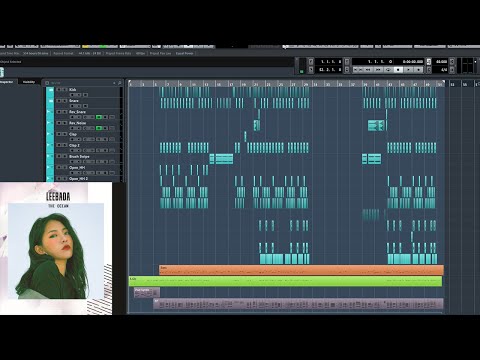Viewport: 480px width, 360px height.
Task: Open the audio performance meter
Action: click(x=301, y=65)
